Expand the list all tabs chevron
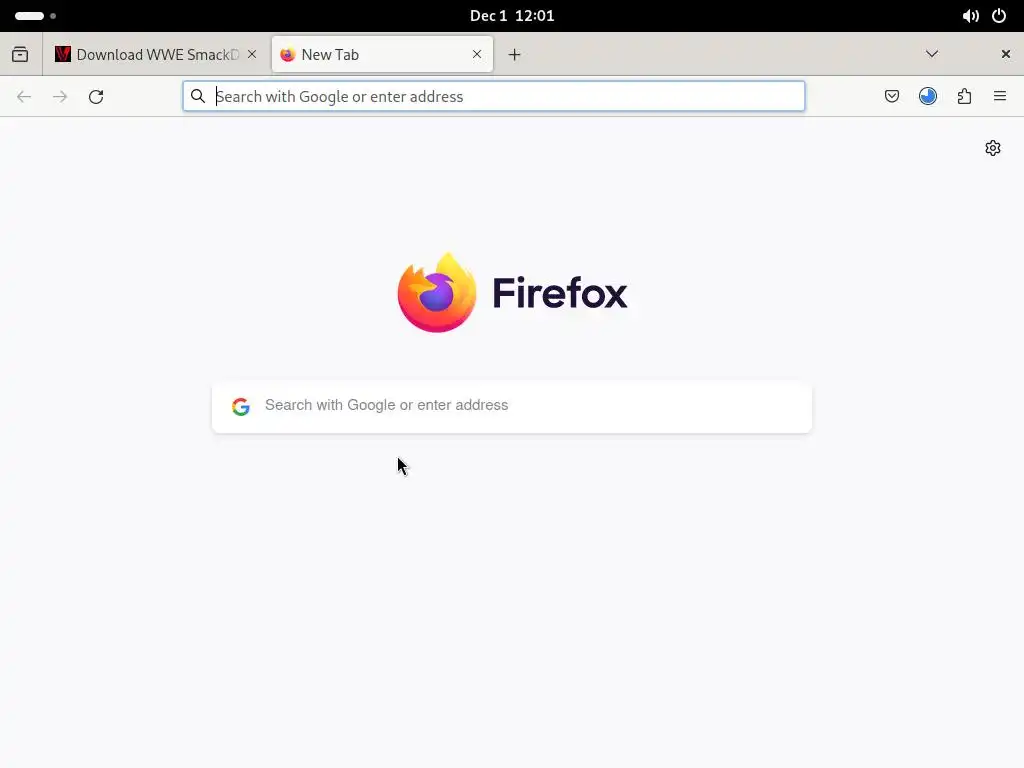Screen dimensions: 1024x768 click(x=932, y=54)
